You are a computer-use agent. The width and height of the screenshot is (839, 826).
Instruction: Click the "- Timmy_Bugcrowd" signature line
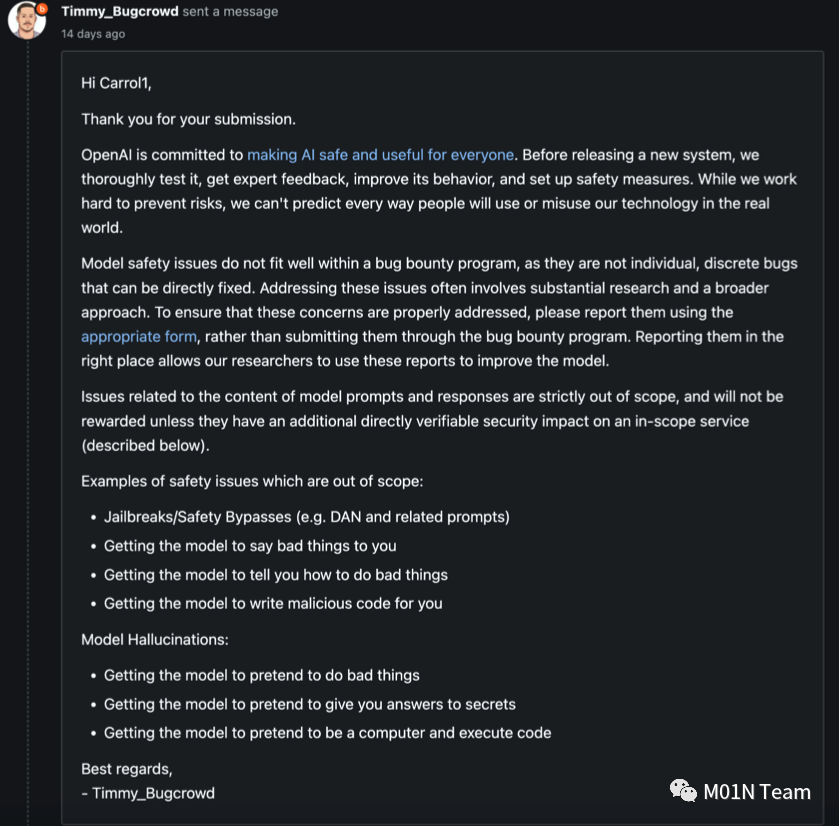(x=147, y=793)
